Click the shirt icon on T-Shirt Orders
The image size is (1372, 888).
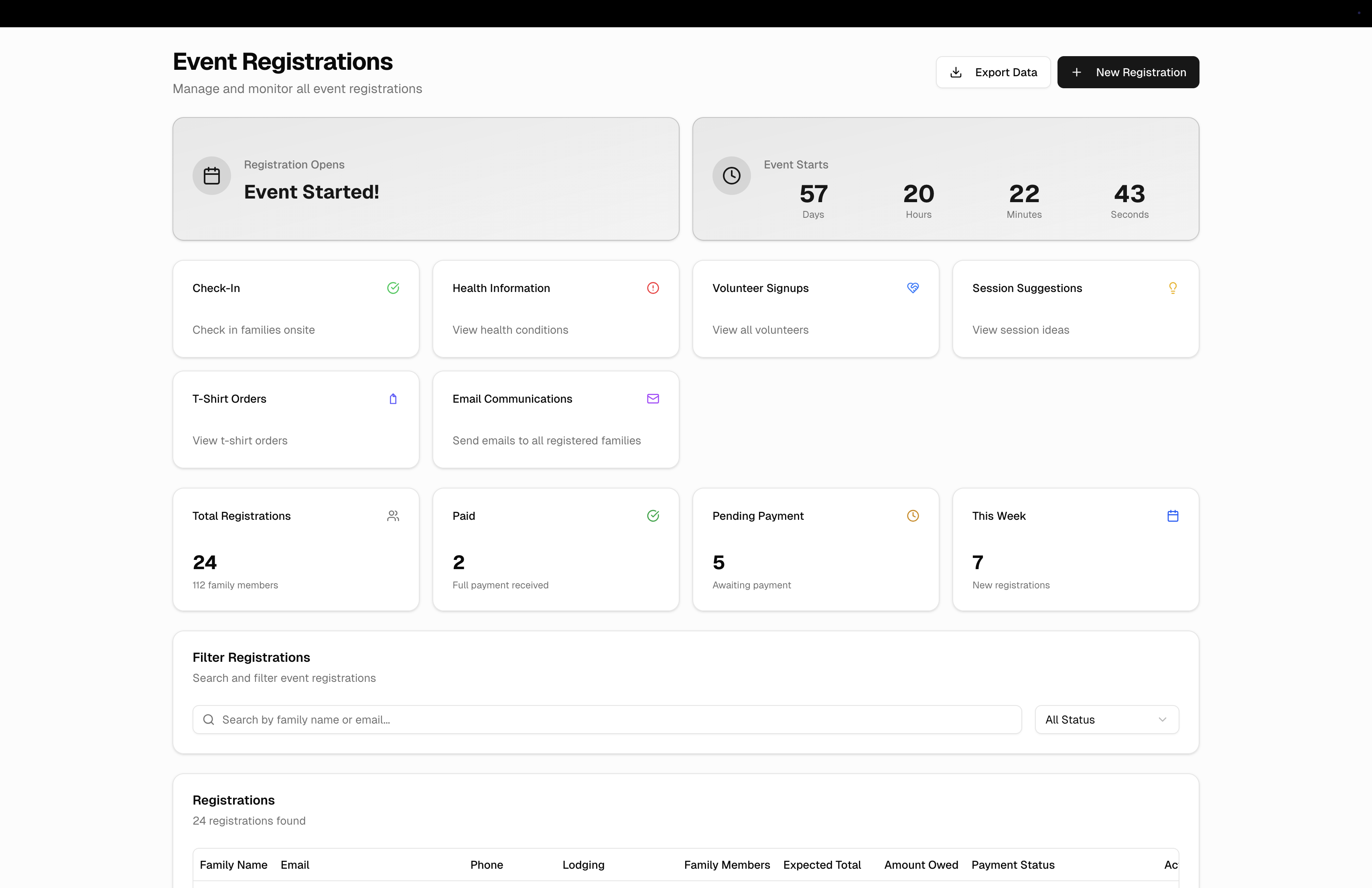[x=393, y=399]
